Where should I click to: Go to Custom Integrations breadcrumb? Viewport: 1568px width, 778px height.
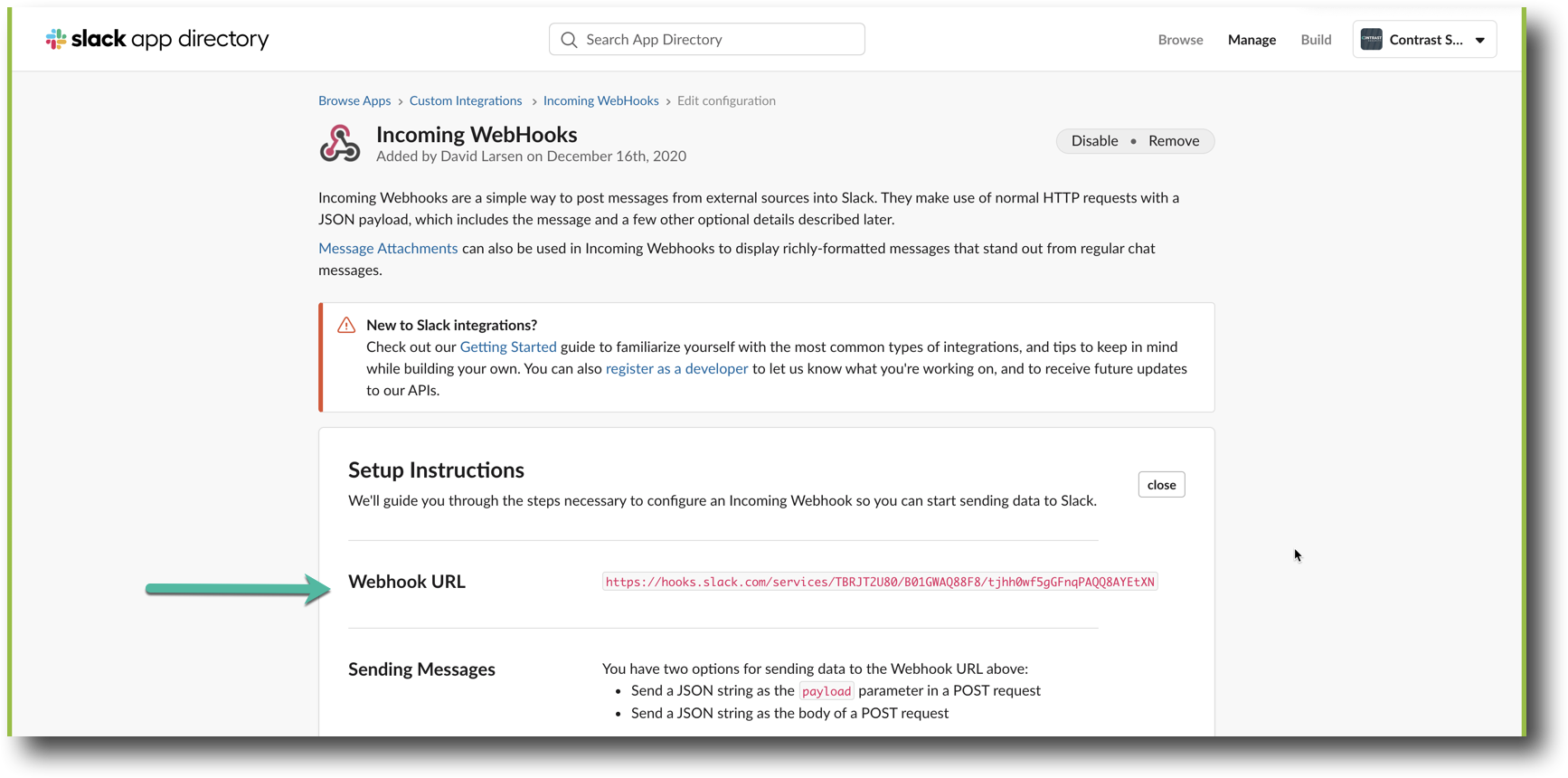[466, 100]
